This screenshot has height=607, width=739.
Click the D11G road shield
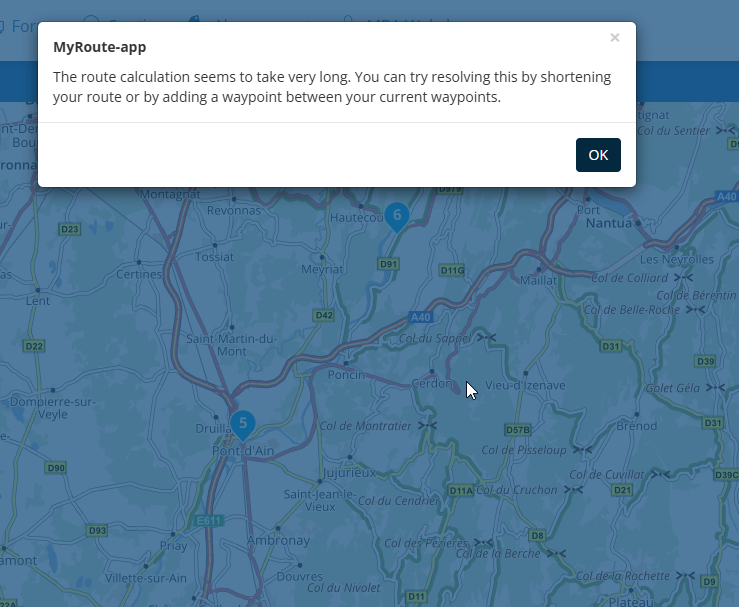(452, 271)
